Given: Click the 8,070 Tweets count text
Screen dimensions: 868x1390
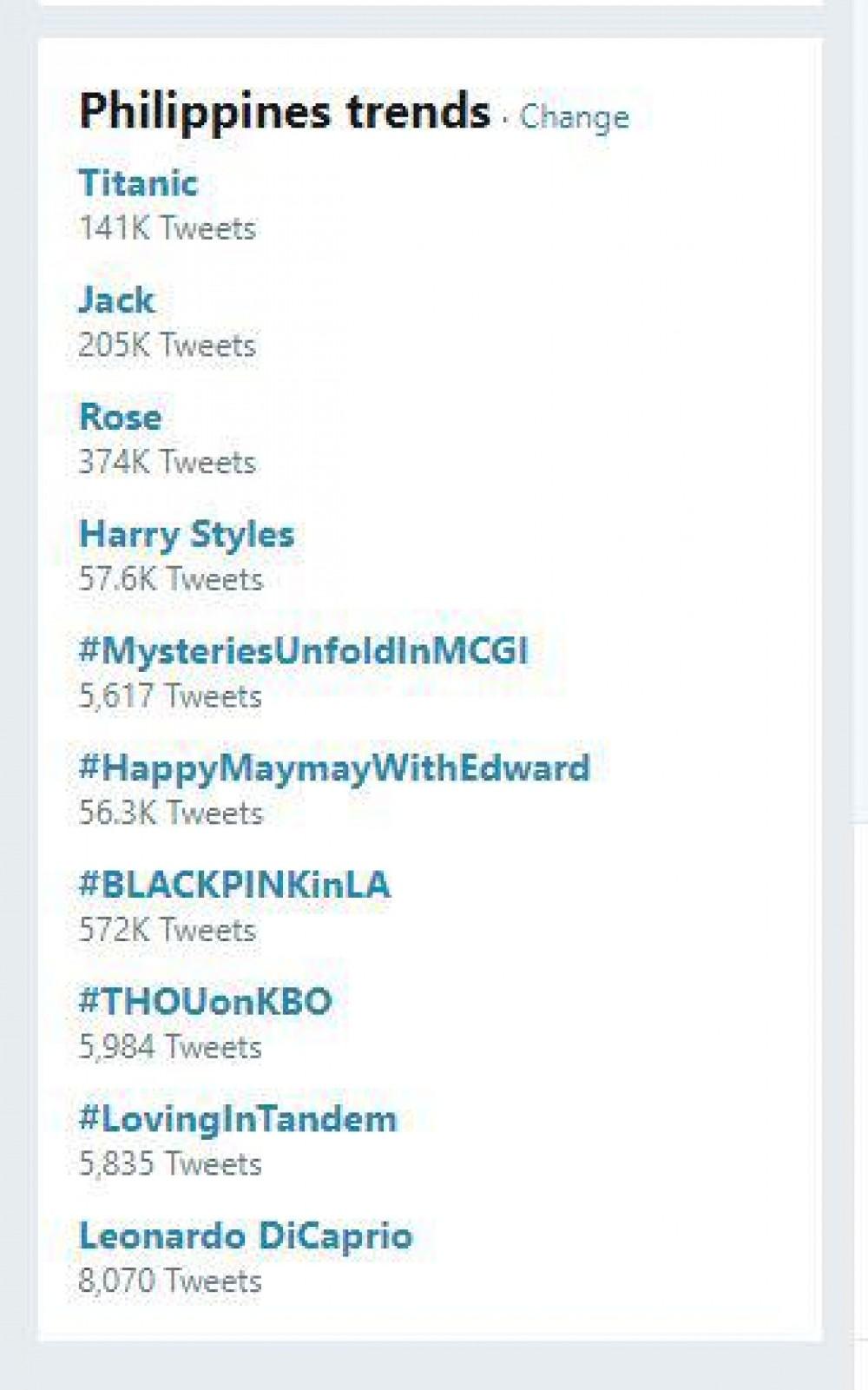Looking at the screenshot, I should [x=170, y=1281].
